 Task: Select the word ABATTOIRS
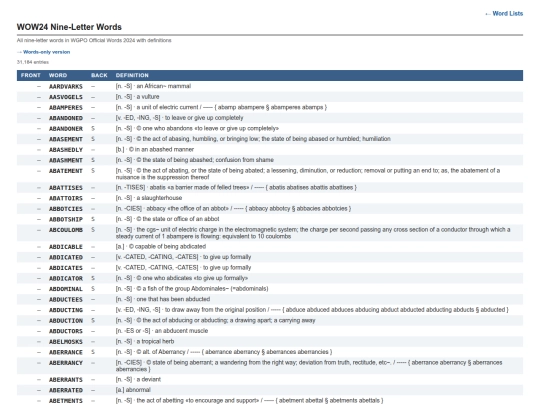click(x=66, y=198)
